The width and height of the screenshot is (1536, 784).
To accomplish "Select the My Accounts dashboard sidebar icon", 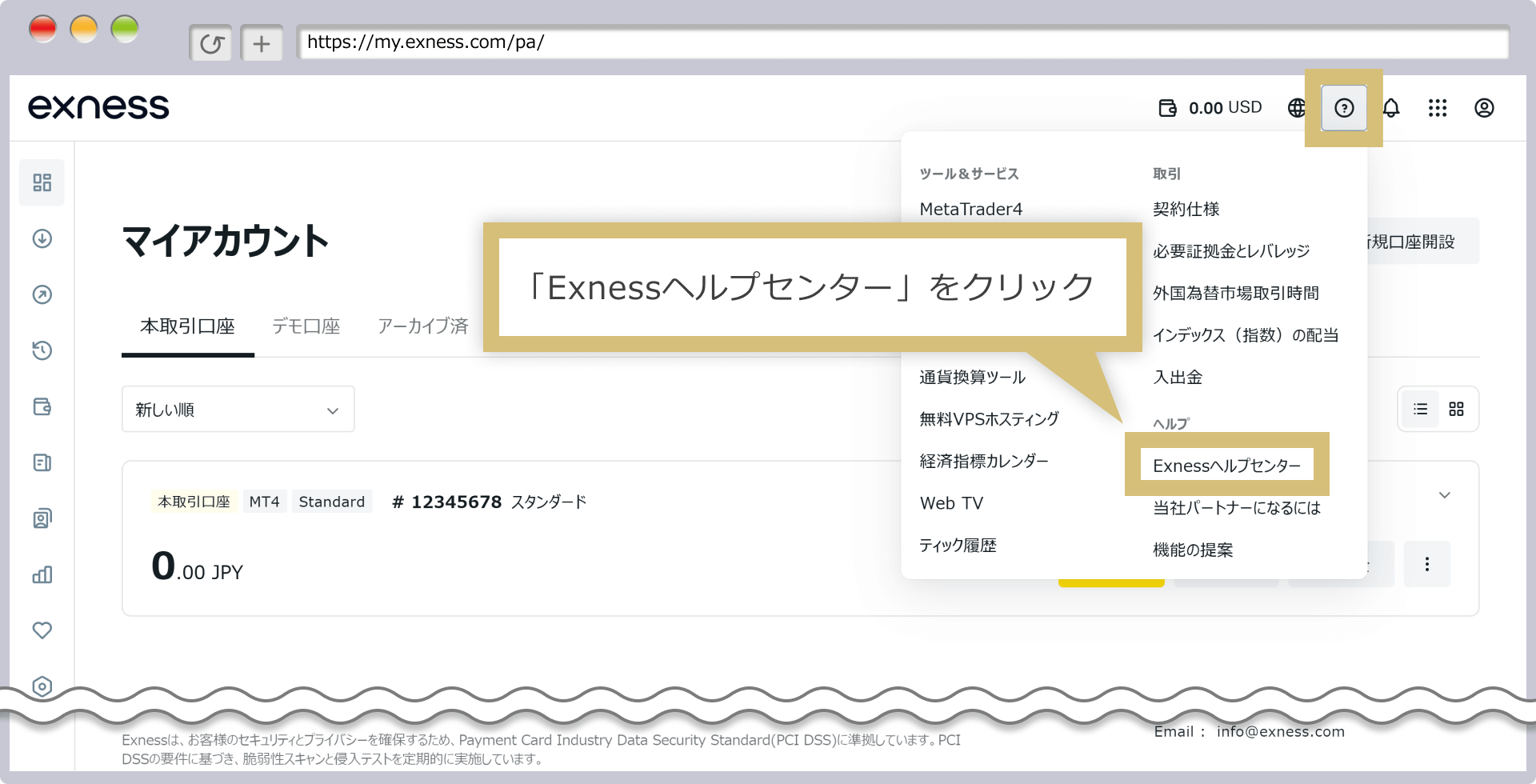I will [42, 182].
